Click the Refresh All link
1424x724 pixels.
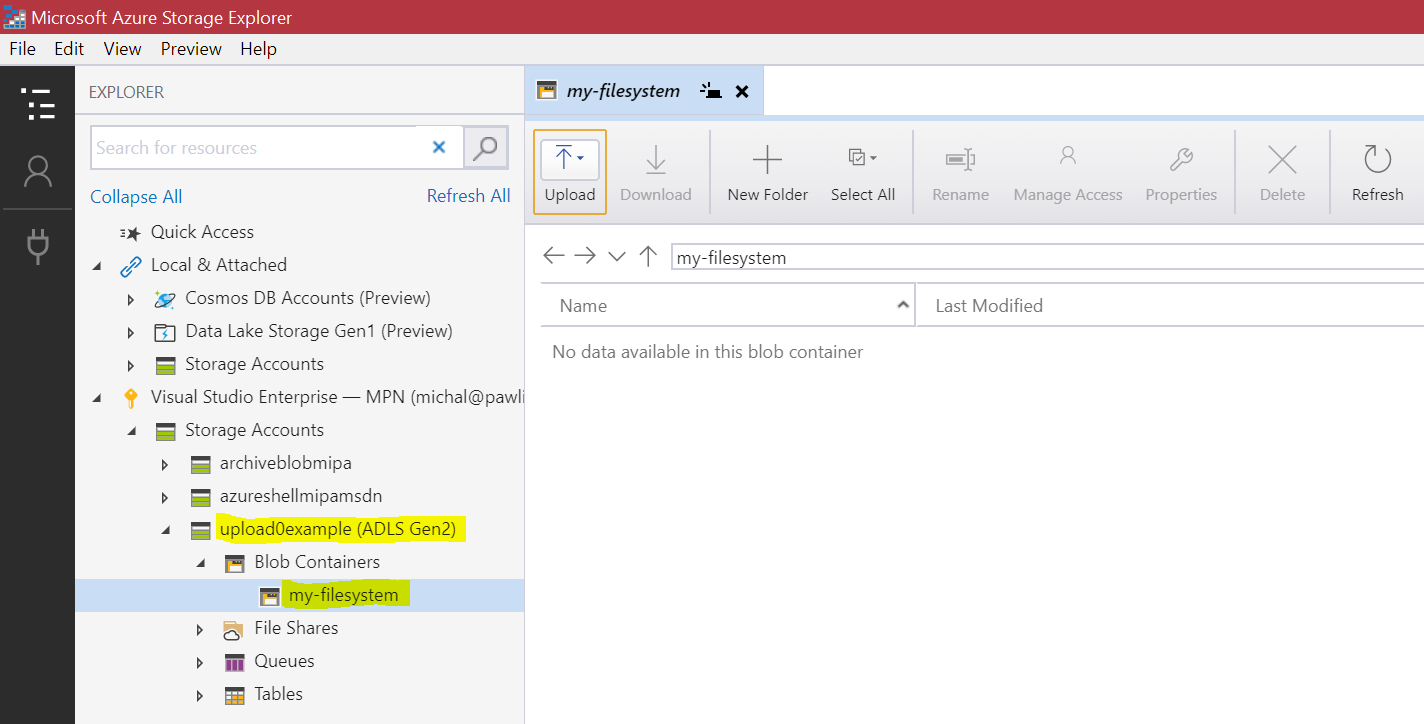(468, 196)
